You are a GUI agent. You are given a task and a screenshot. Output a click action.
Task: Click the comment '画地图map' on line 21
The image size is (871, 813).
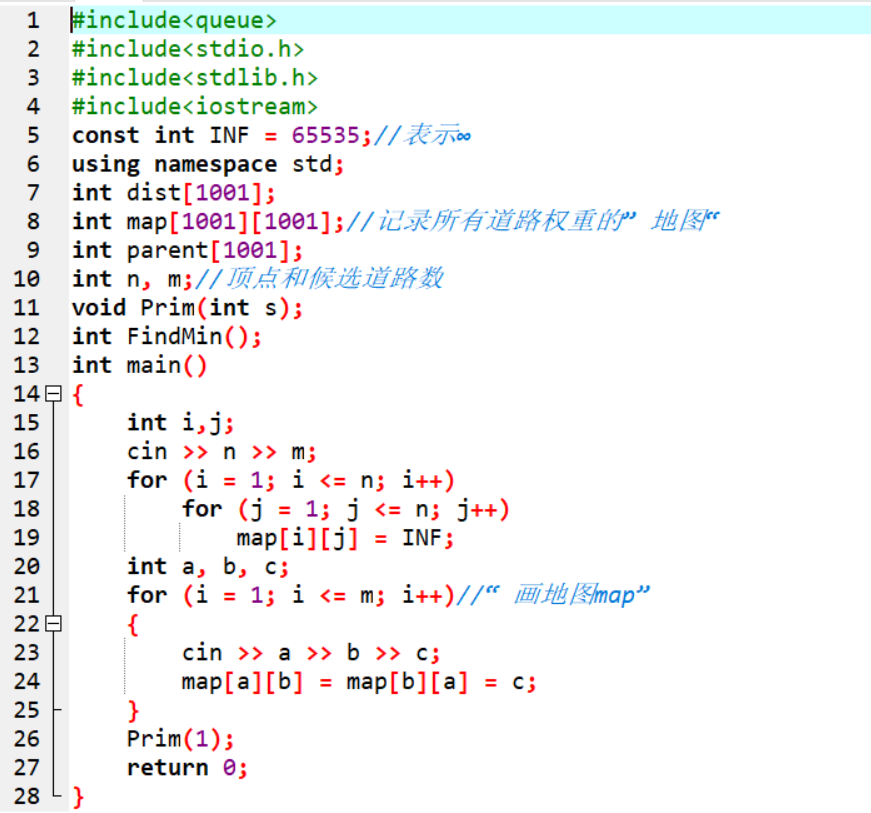(574, 595)
